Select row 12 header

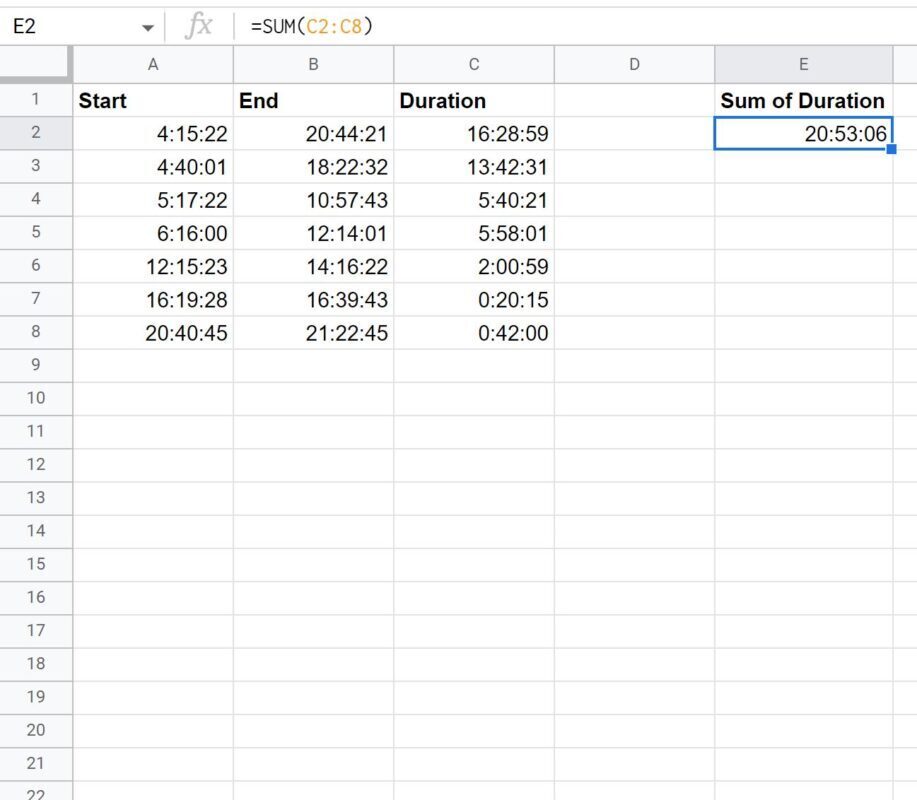[x=36, y=464]
